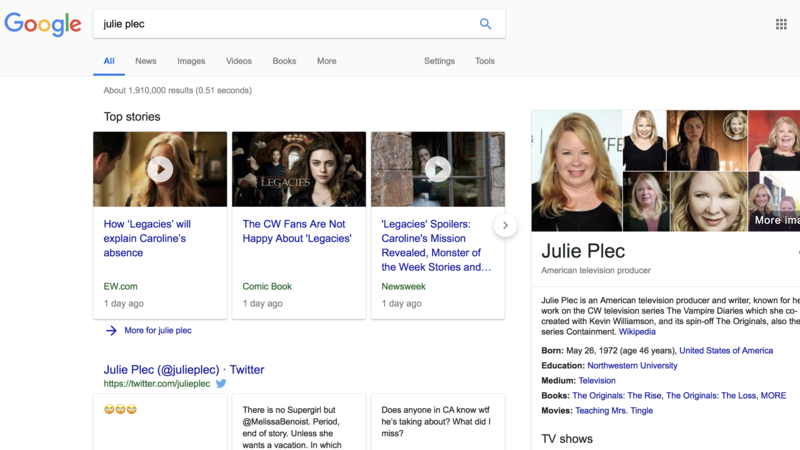Image resolution: width=800 pixels, height=450 pixels.
Task: Open the Northwestern University link
Action: point(632,366)
